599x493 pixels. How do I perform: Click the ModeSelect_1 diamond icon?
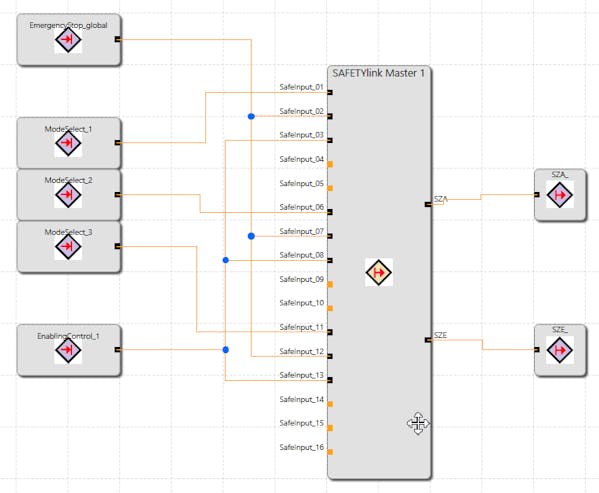pos(68,143)
